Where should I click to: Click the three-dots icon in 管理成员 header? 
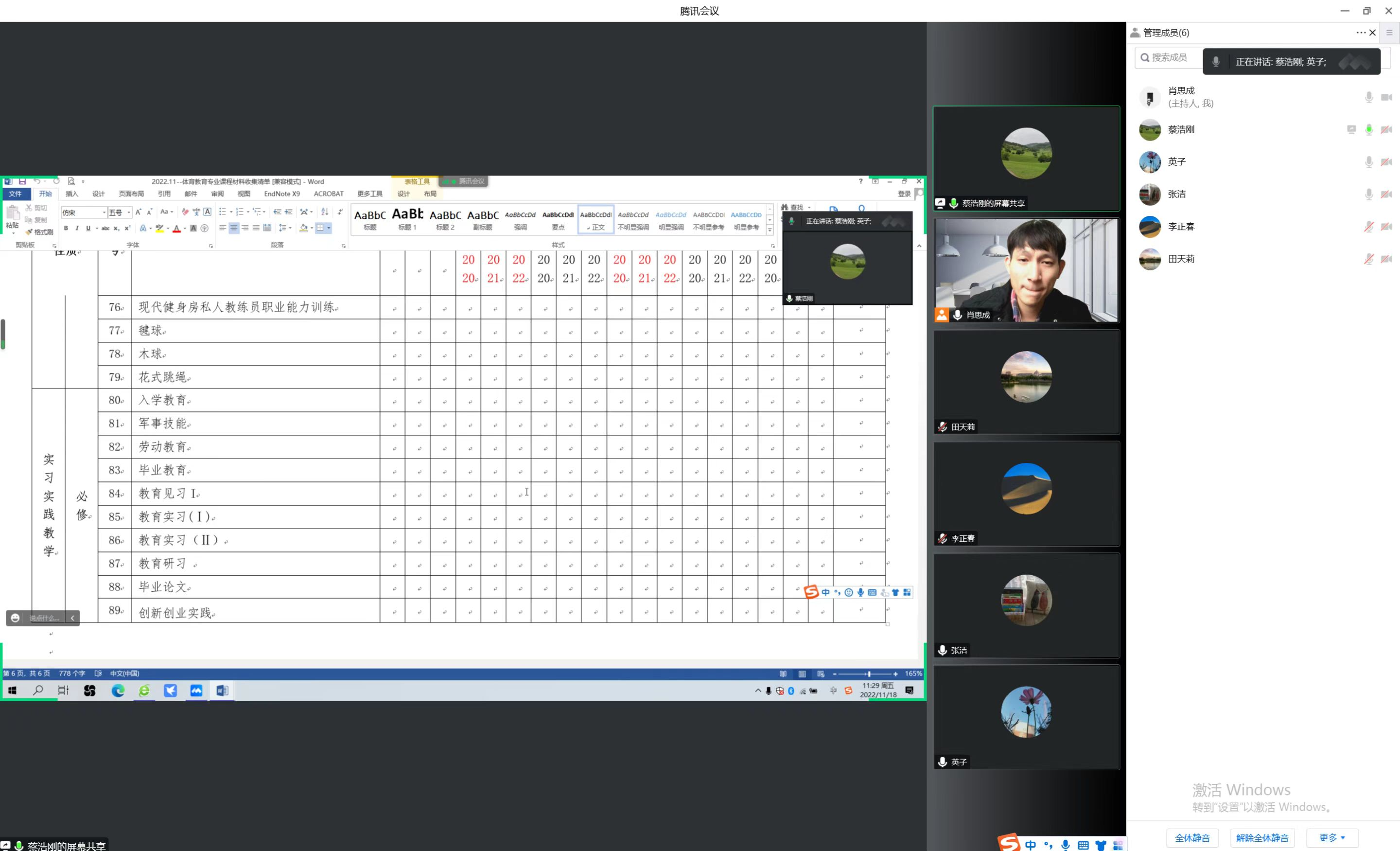coord(1361,33)
